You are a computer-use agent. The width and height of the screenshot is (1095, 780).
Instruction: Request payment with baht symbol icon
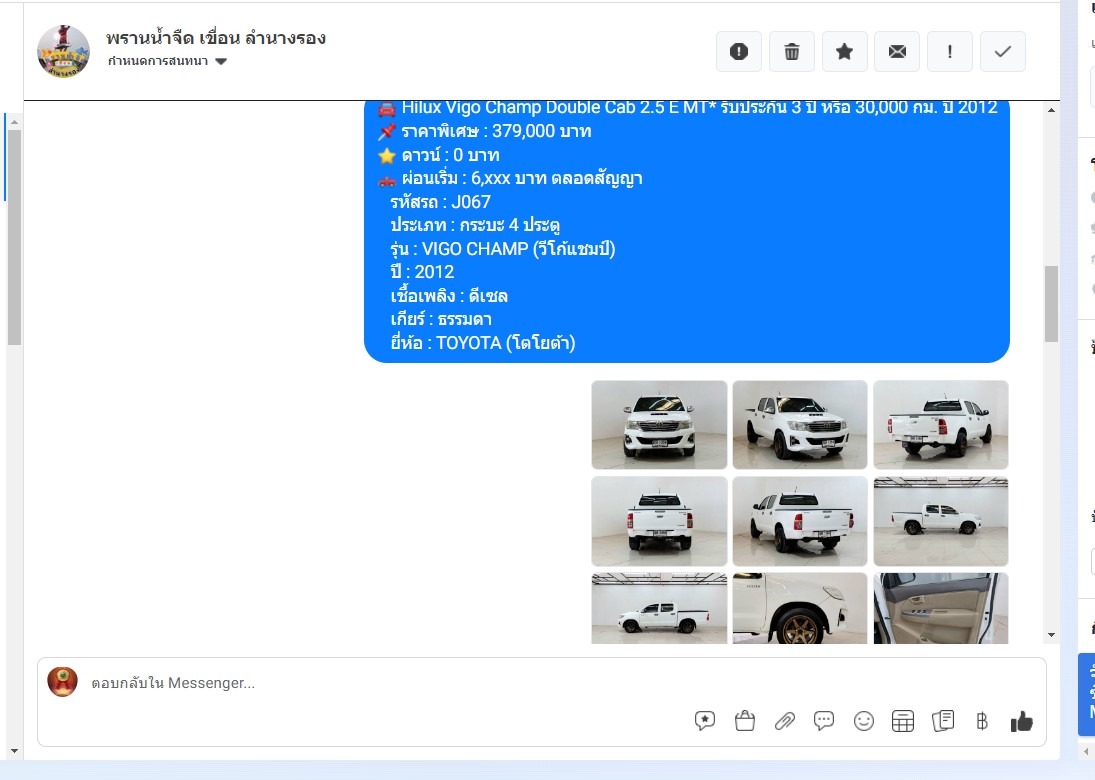[982, 721]
